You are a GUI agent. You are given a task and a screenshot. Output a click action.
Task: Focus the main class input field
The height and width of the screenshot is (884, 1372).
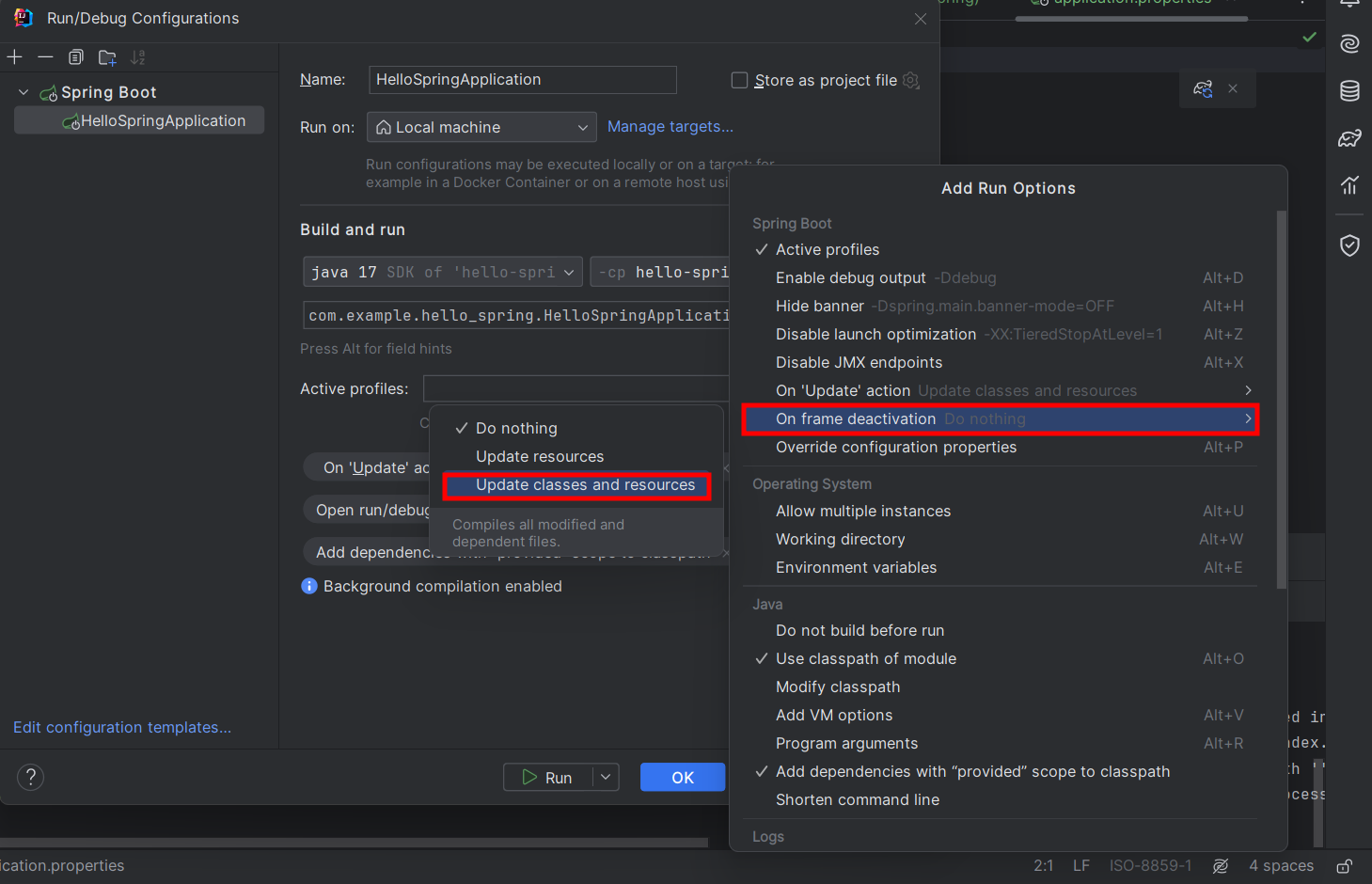coord(516,315)
